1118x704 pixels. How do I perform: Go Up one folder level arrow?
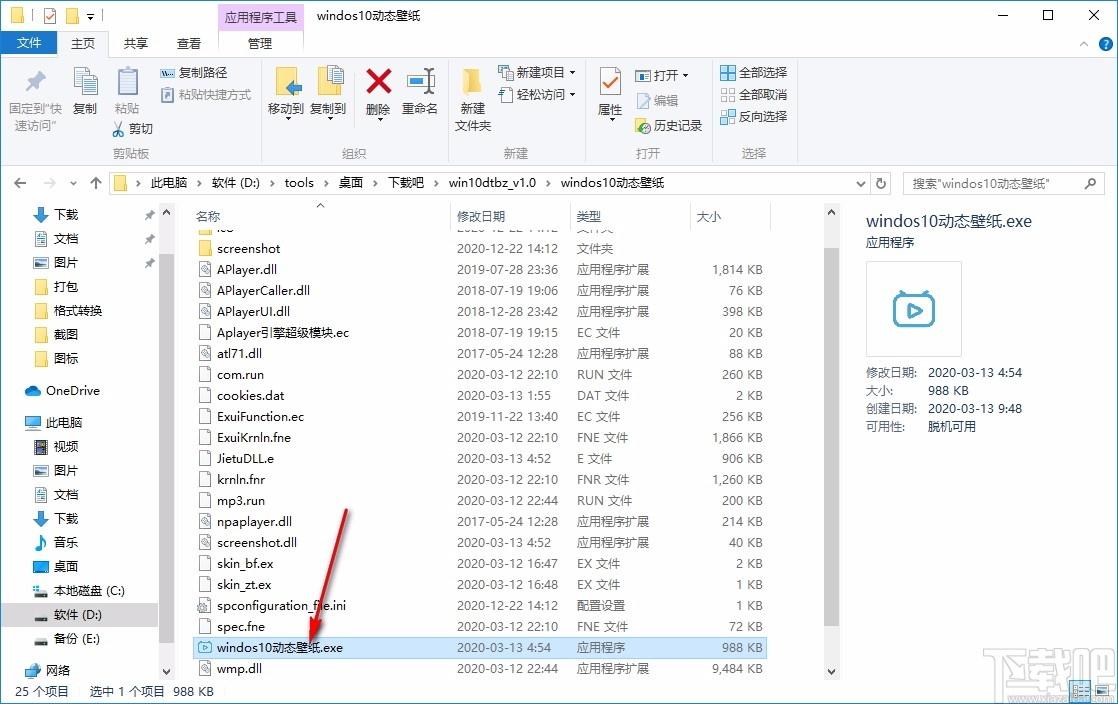(x=96, y=183)
